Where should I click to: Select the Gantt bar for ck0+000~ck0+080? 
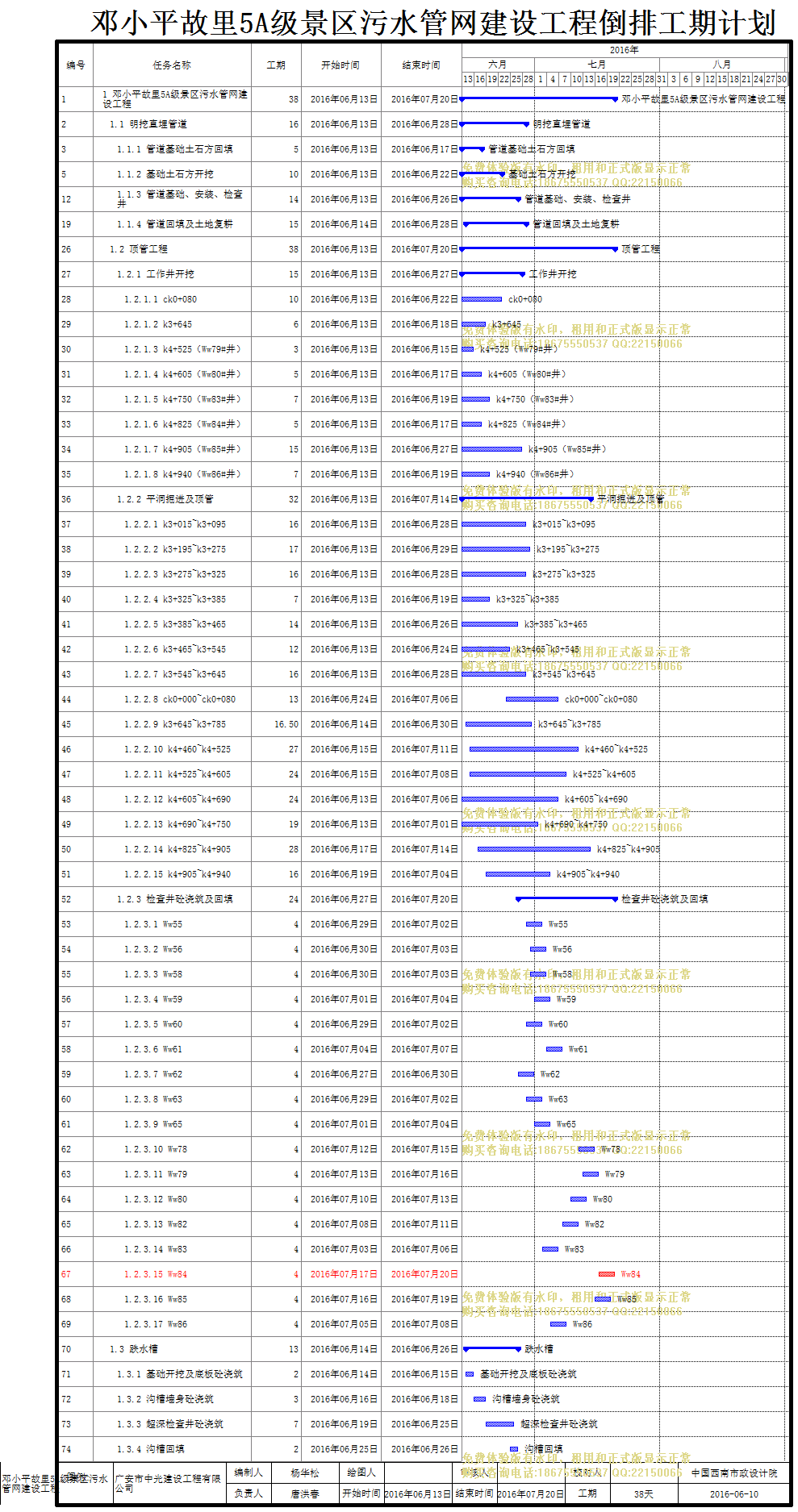tap(532, 699)
